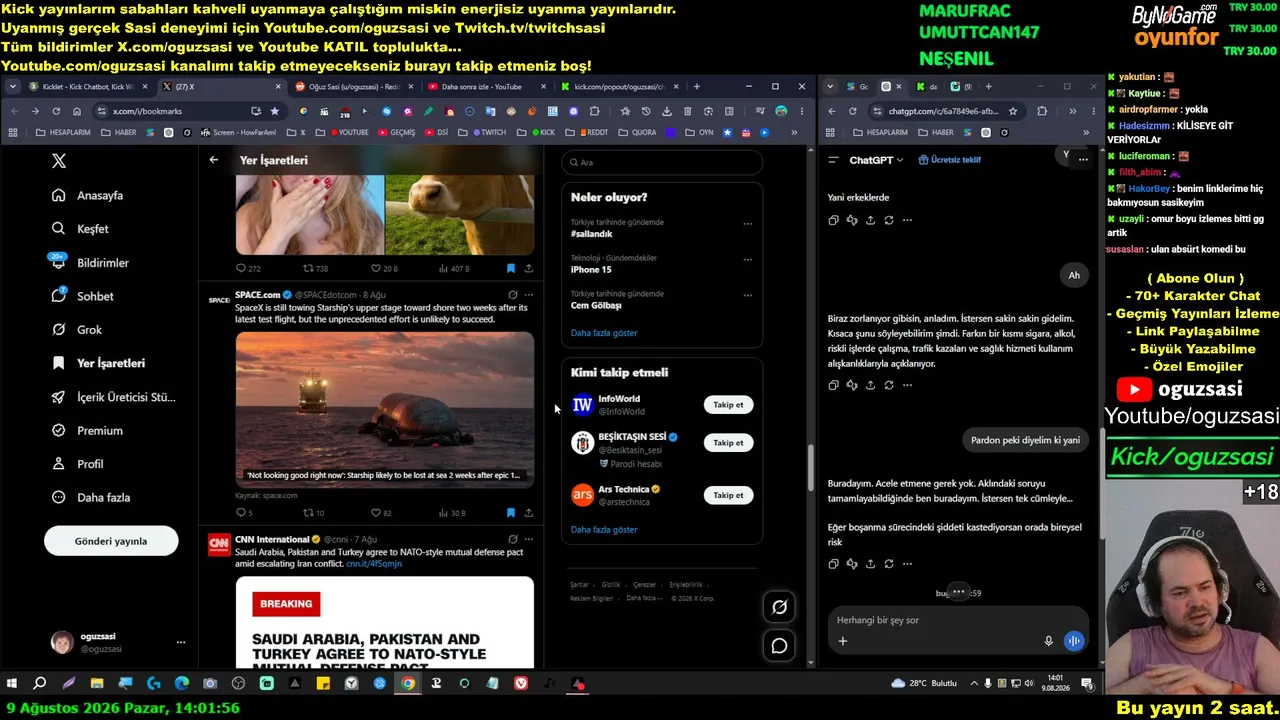Open more options on SPACE.com post
Screen dimensions: 1280x720
529,295
